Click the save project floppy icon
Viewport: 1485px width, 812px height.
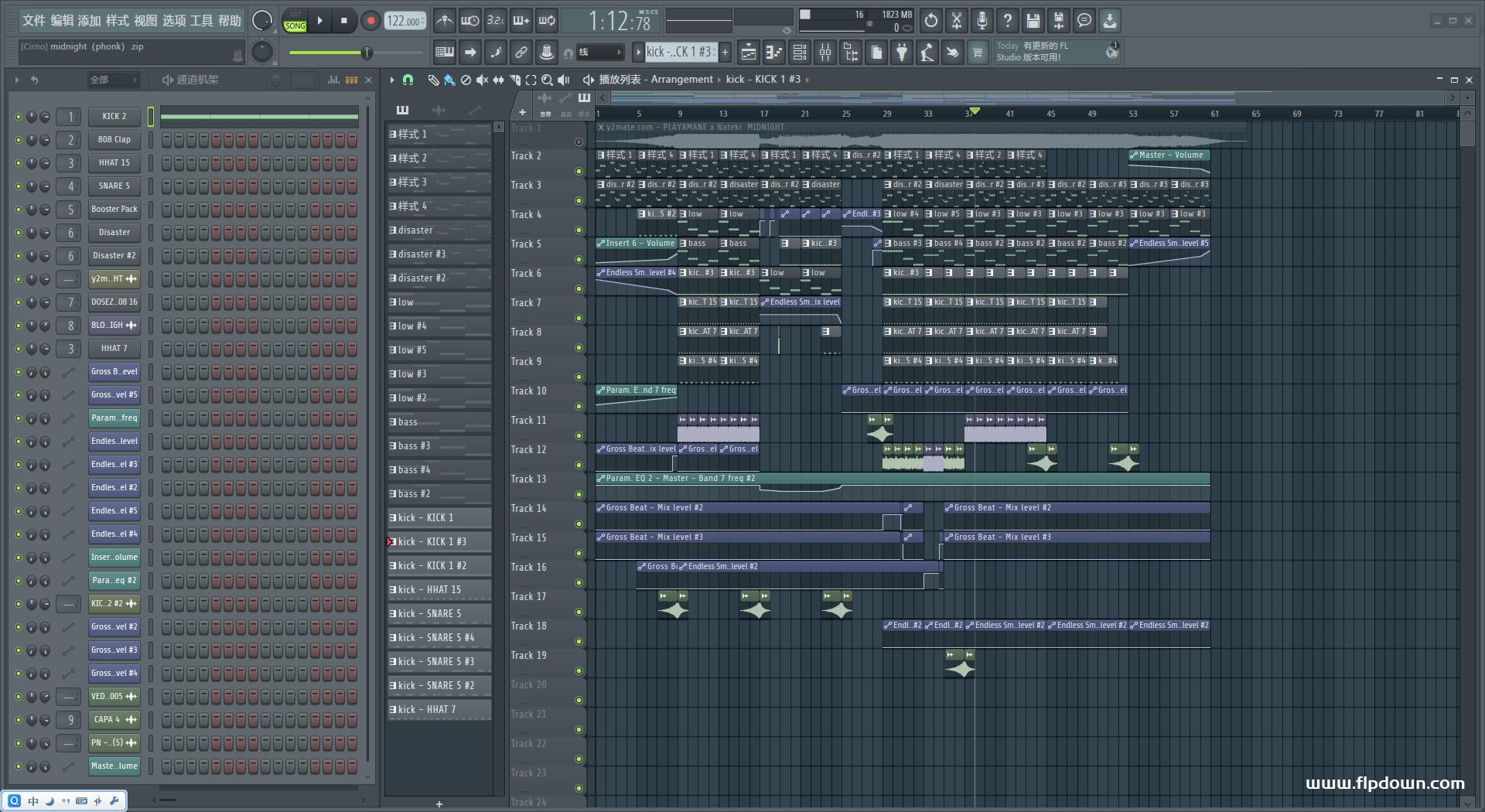pyautogui.click(x=1033, y=21)
